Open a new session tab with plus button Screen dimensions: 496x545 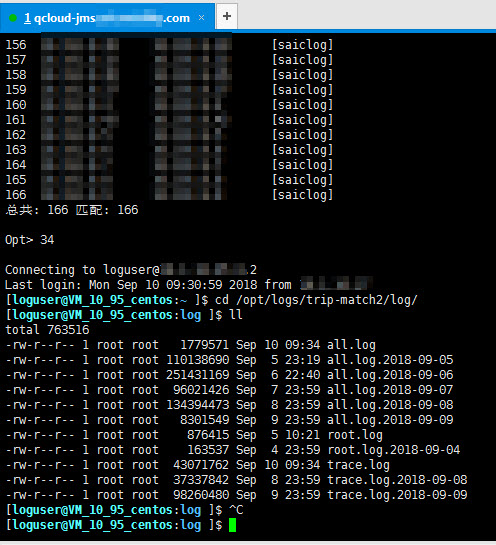coord(227,16)
